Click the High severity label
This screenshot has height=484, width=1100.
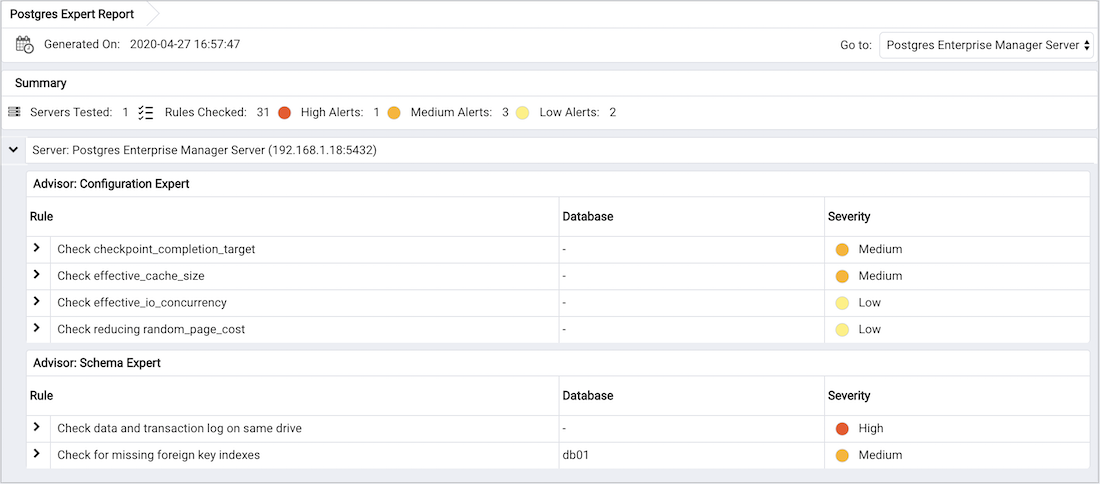pos(871,429)
